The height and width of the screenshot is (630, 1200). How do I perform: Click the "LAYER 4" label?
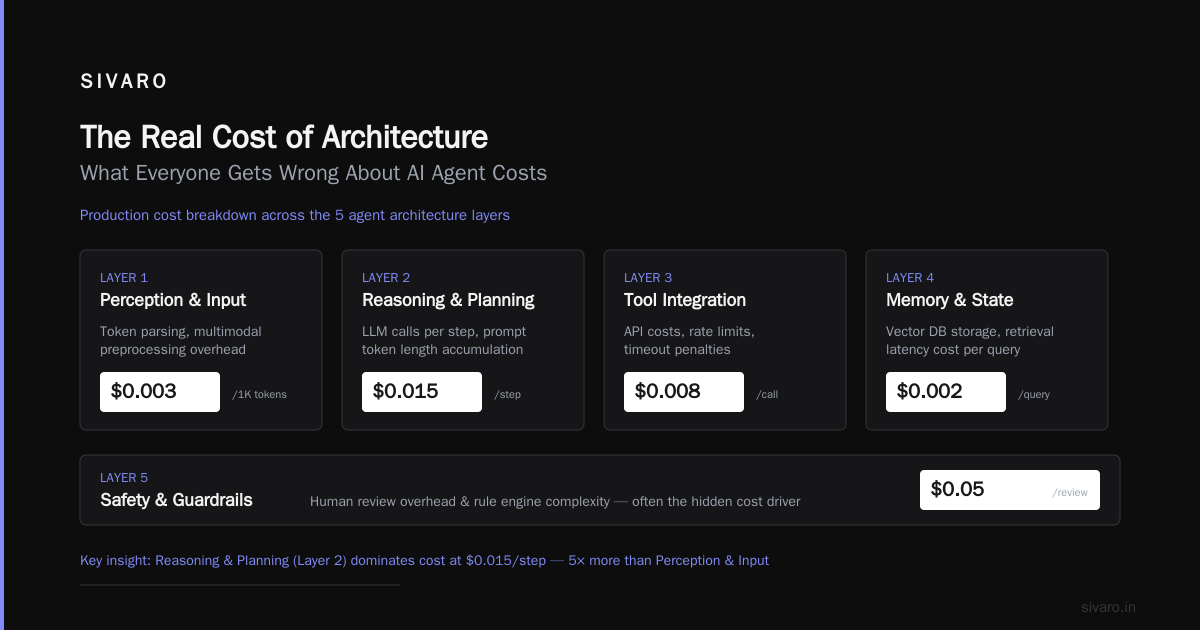[x=910, y=278]
